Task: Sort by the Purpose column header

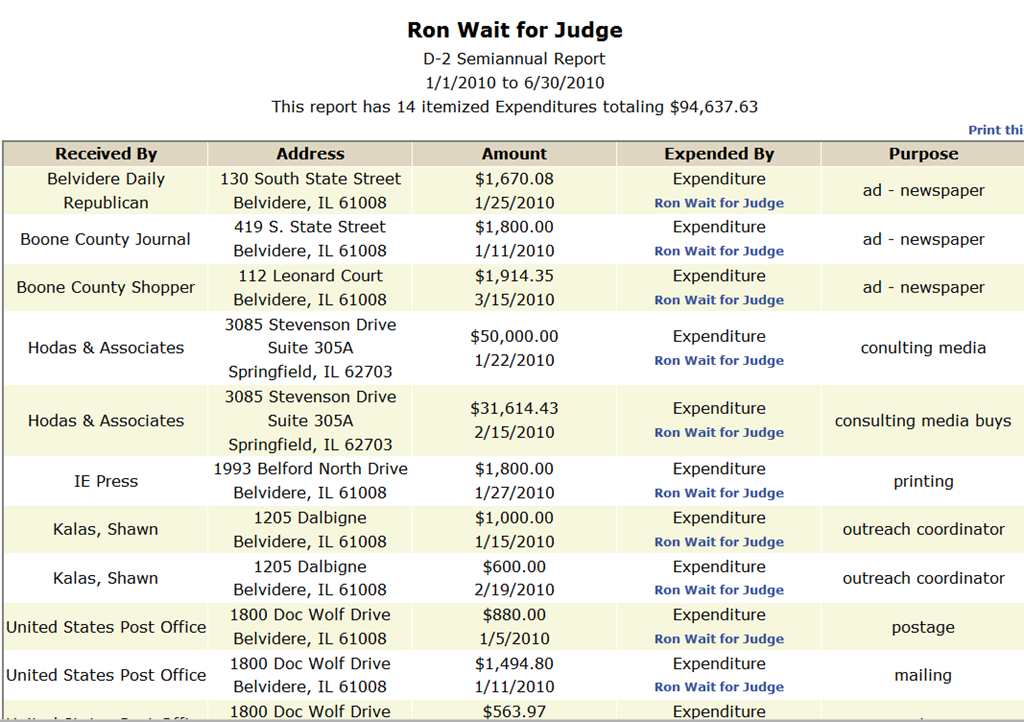Action: 923,154
